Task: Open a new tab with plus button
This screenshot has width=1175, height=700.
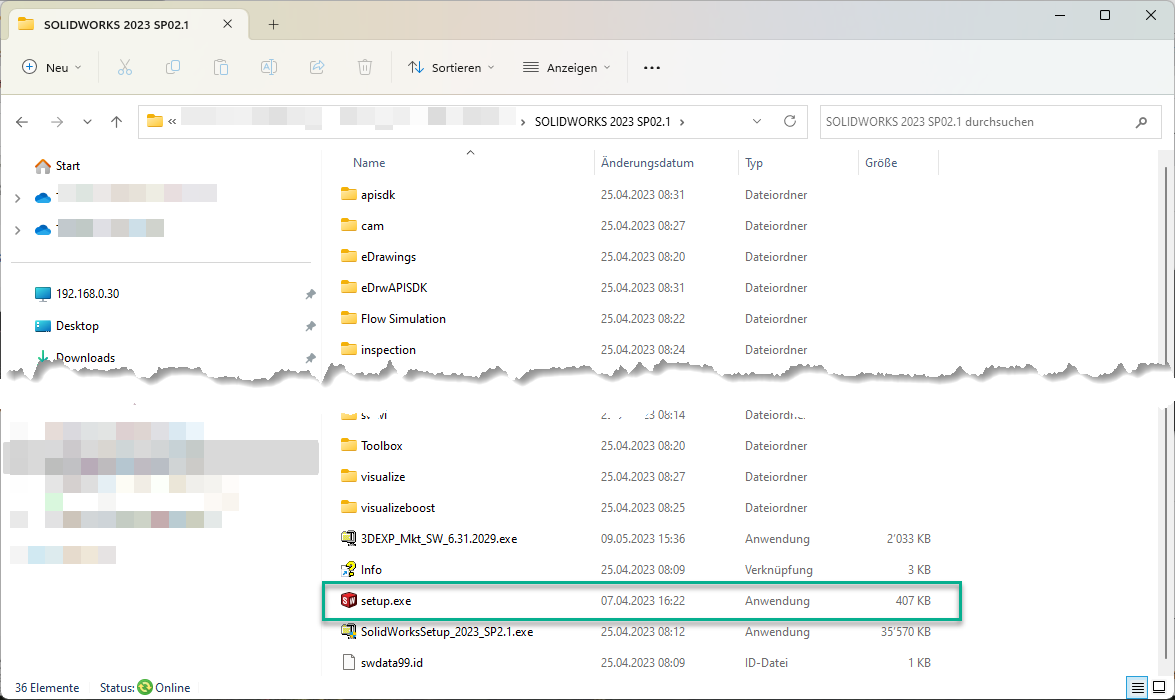Action: [x=274, y=25]
